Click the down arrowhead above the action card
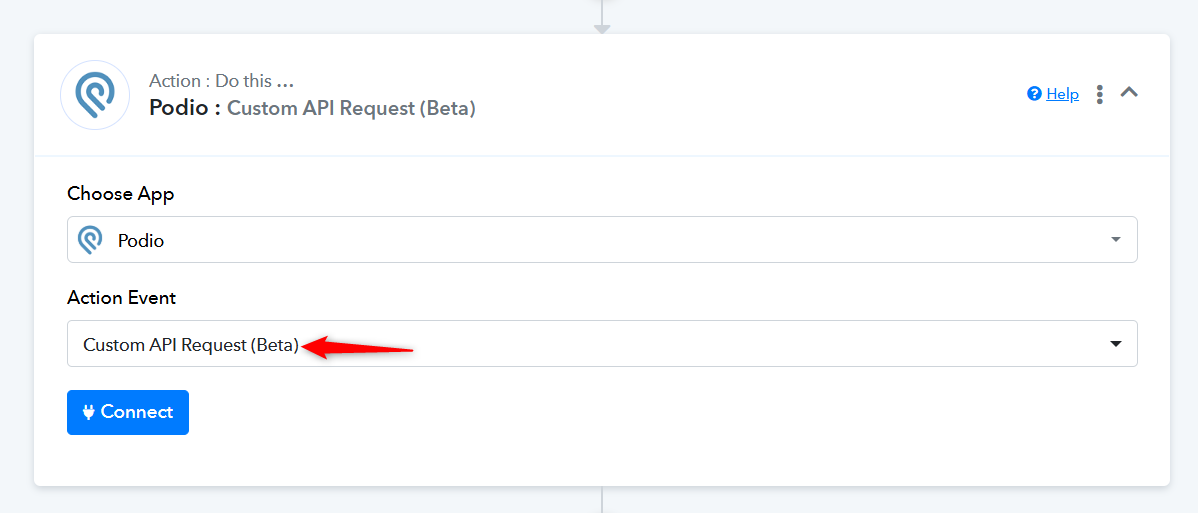1198x513 pixels. pos(602,30)
